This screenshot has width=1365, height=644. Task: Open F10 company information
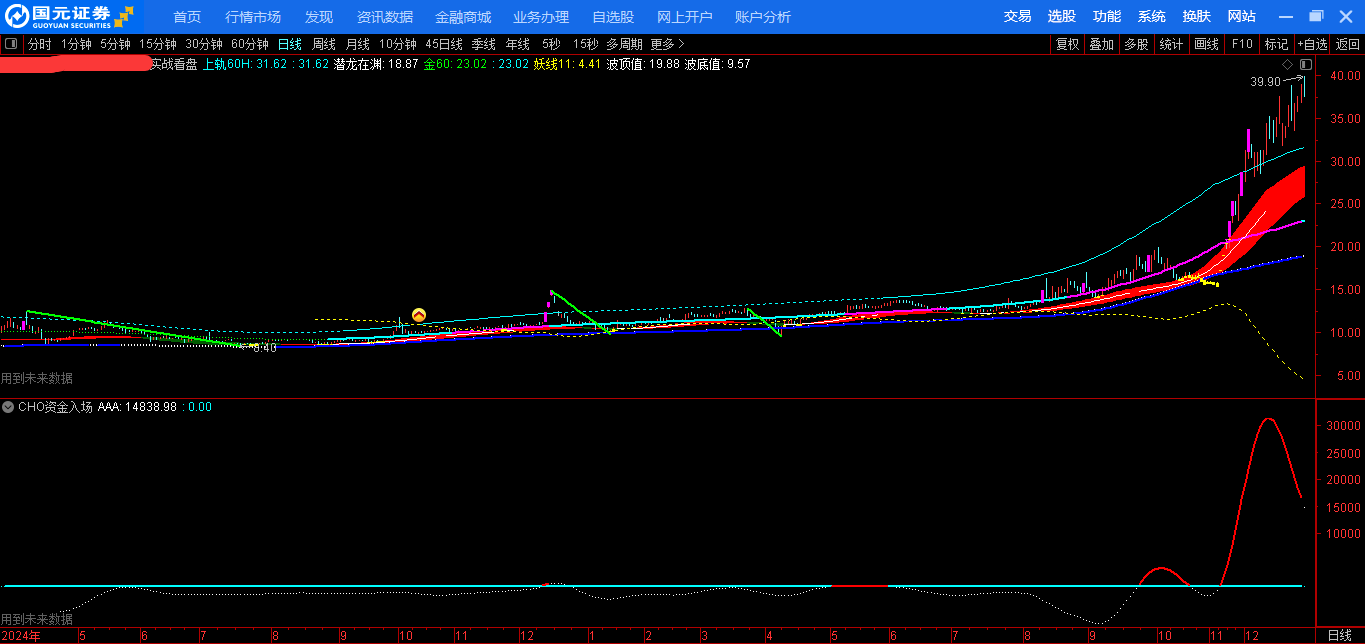coord(1242,44)
